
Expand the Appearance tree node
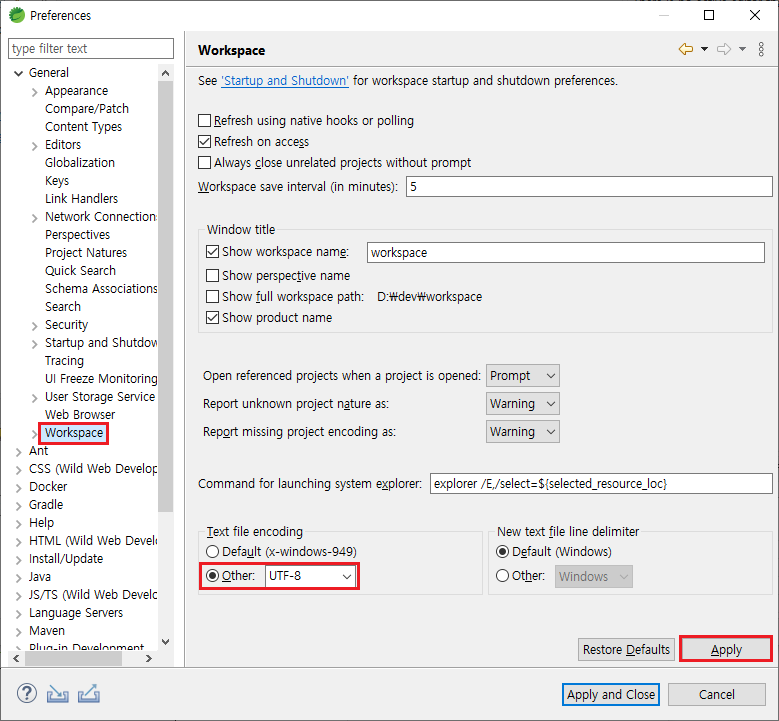tap(34, 92)
